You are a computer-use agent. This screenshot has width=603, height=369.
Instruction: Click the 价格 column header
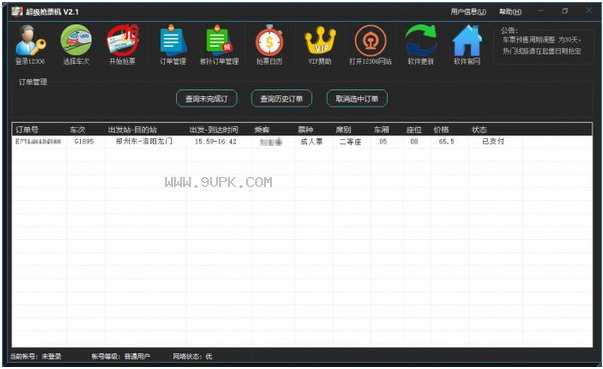click(x=441, y=130)
